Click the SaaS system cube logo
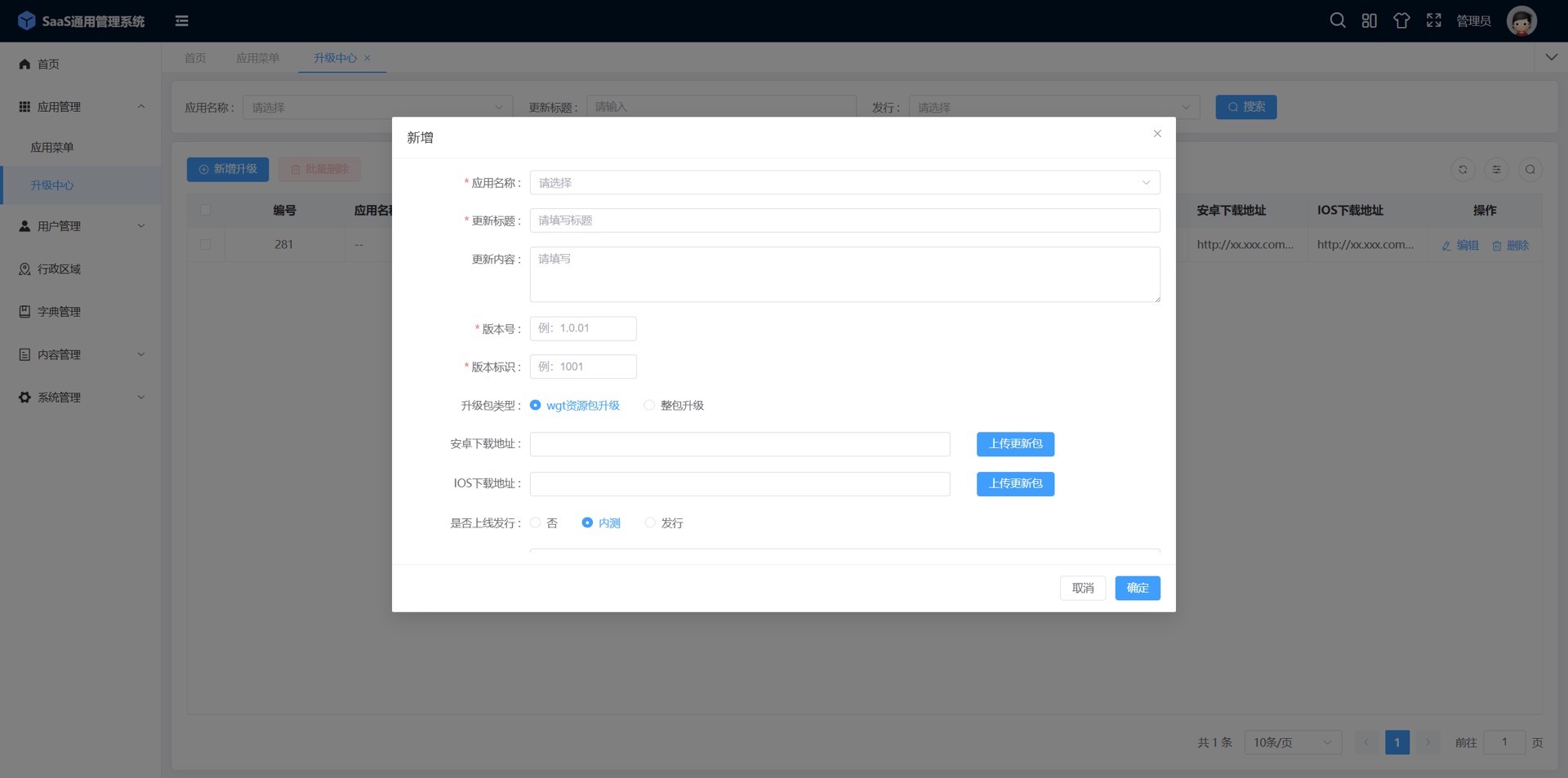 click(26, 20)
